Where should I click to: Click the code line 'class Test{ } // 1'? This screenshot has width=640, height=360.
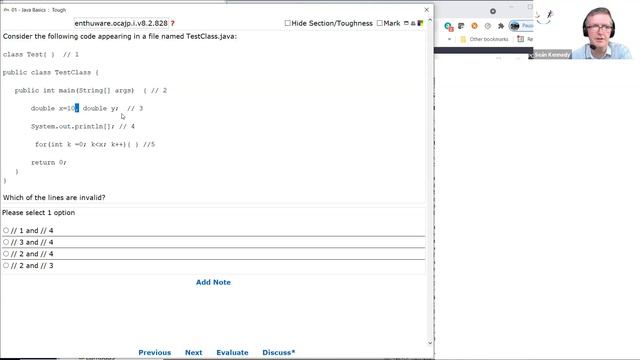point(41,54)
